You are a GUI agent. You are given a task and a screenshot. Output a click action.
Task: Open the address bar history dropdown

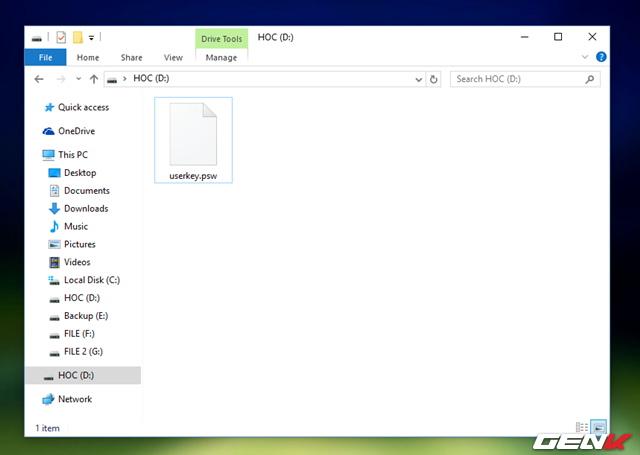tap(418, 79)
